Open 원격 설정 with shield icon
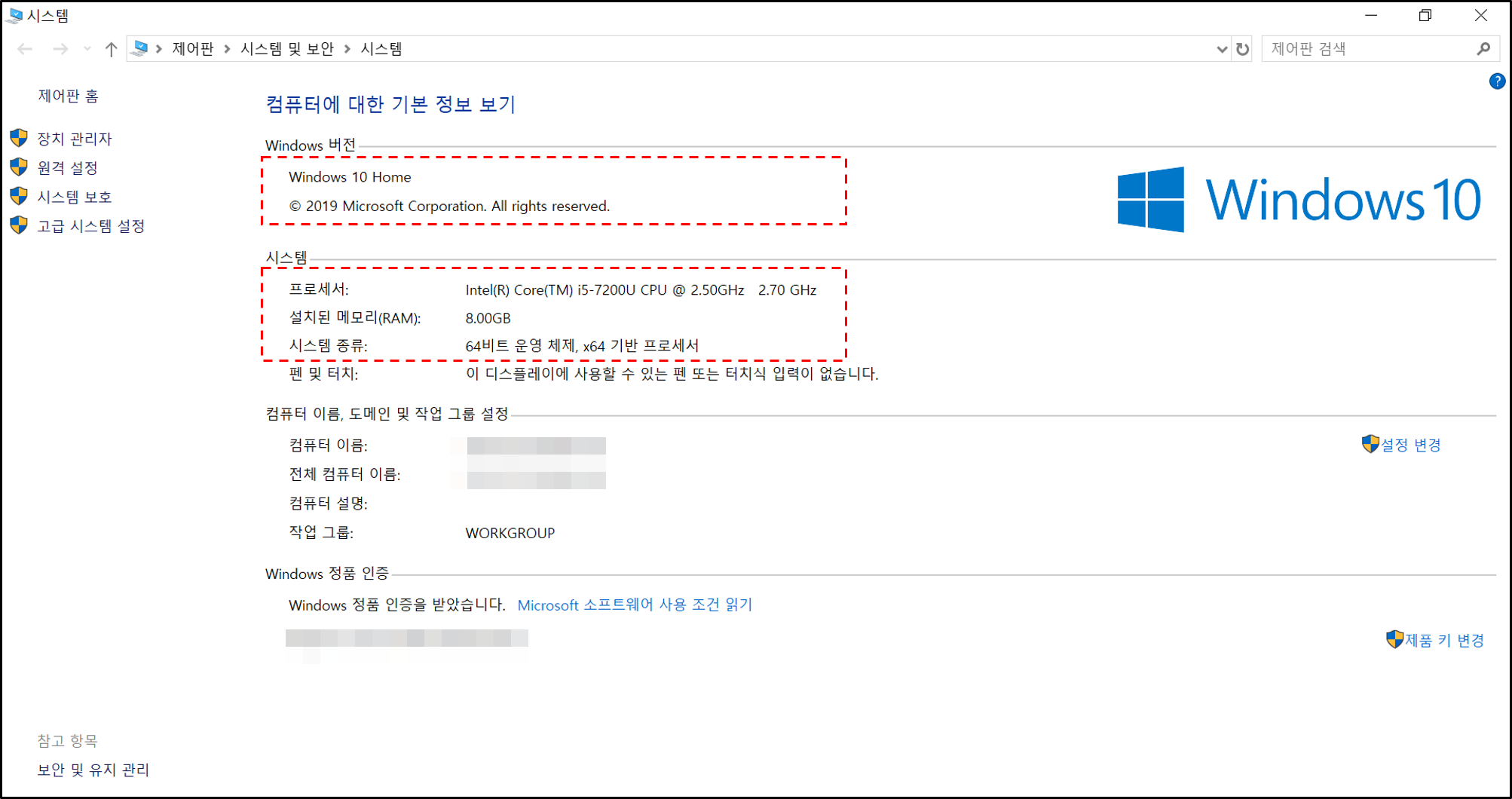 [67, 167]
